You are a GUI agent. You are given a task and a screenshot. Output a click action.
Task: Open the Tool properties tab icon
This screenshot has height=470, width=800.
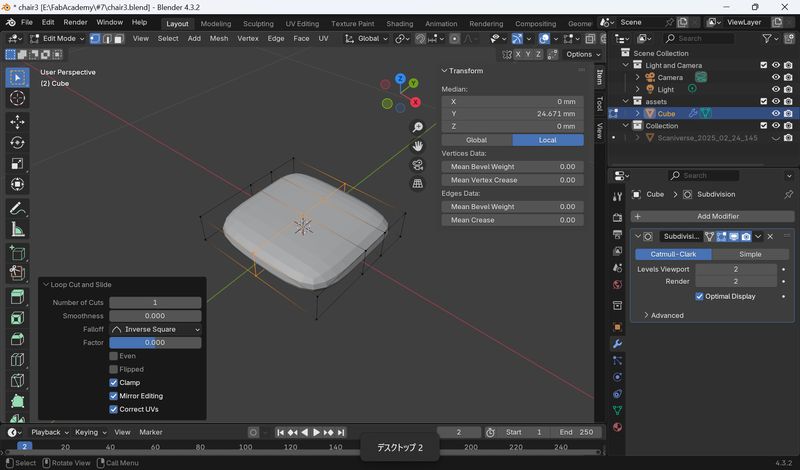click(x=617, y=196)
